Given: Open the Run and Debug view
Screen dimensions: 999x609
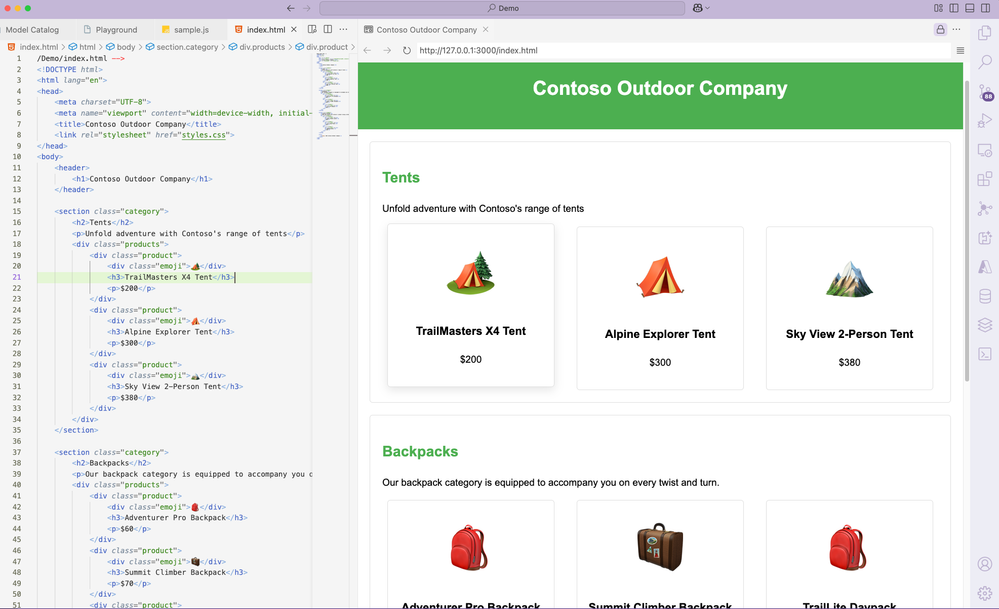Looking at the screenshot, I should [985, 120].
